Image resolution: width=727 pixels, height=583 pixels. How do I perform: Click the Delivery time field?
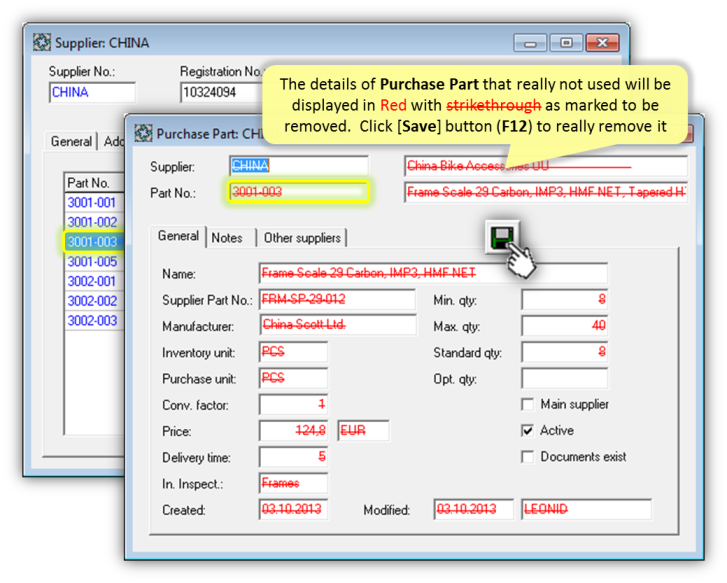(x=293, y=457)
